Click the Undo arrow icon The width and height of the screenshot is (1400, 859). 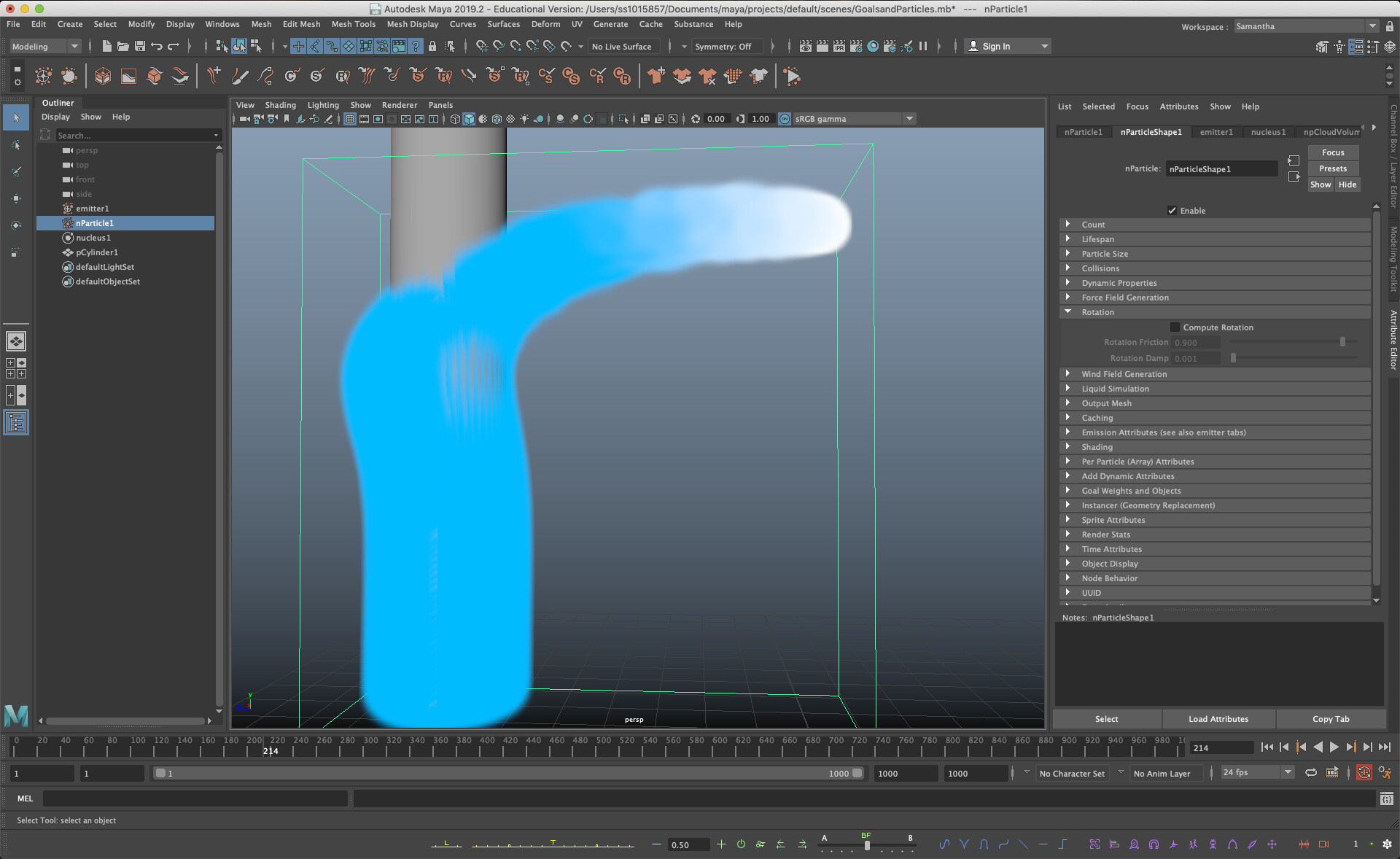157,46
